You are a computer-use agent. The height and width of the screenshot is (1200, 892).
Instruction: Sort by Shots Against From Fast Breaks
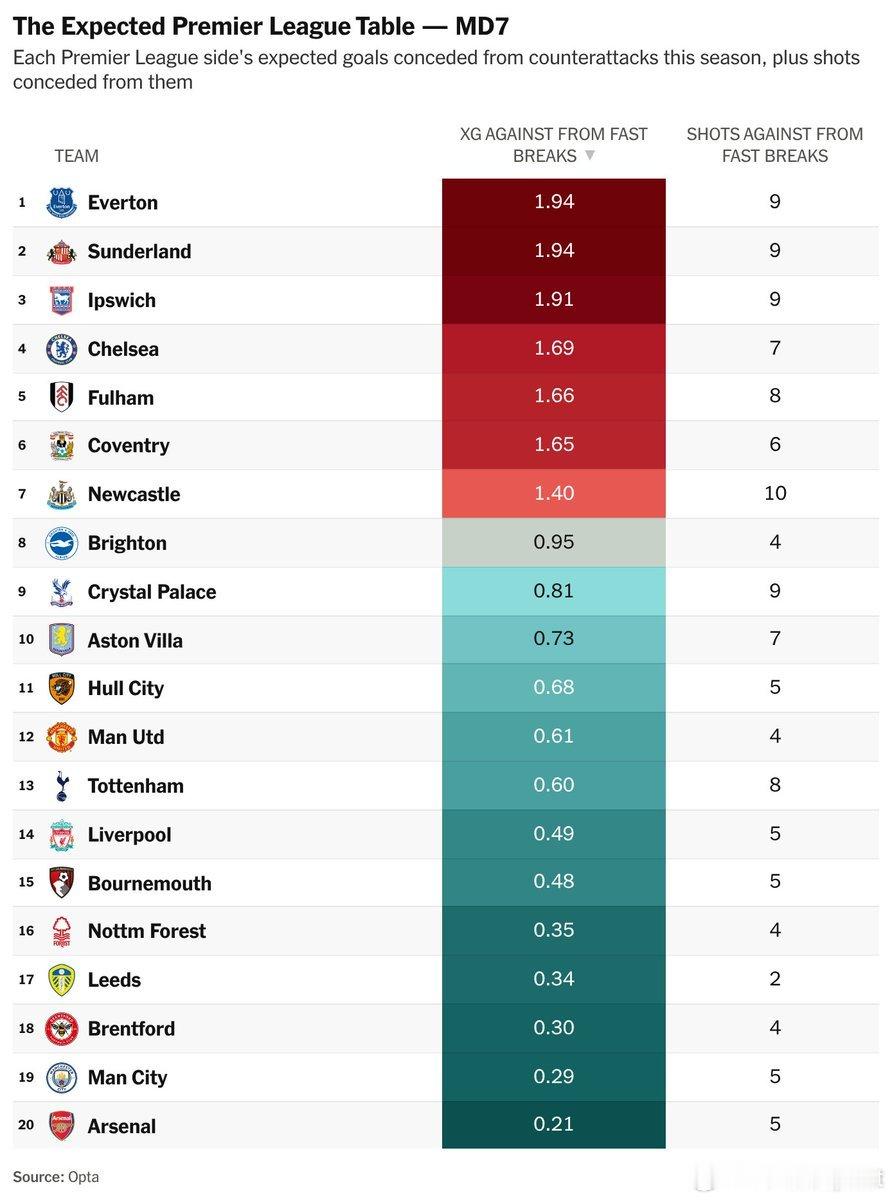pos(775,145)
